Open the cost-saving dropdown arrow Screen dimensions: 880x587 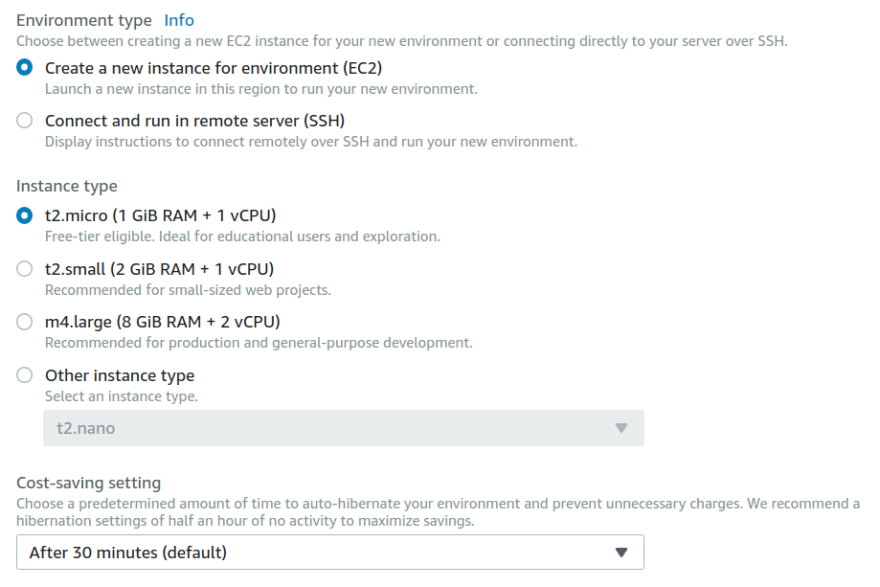621,553
